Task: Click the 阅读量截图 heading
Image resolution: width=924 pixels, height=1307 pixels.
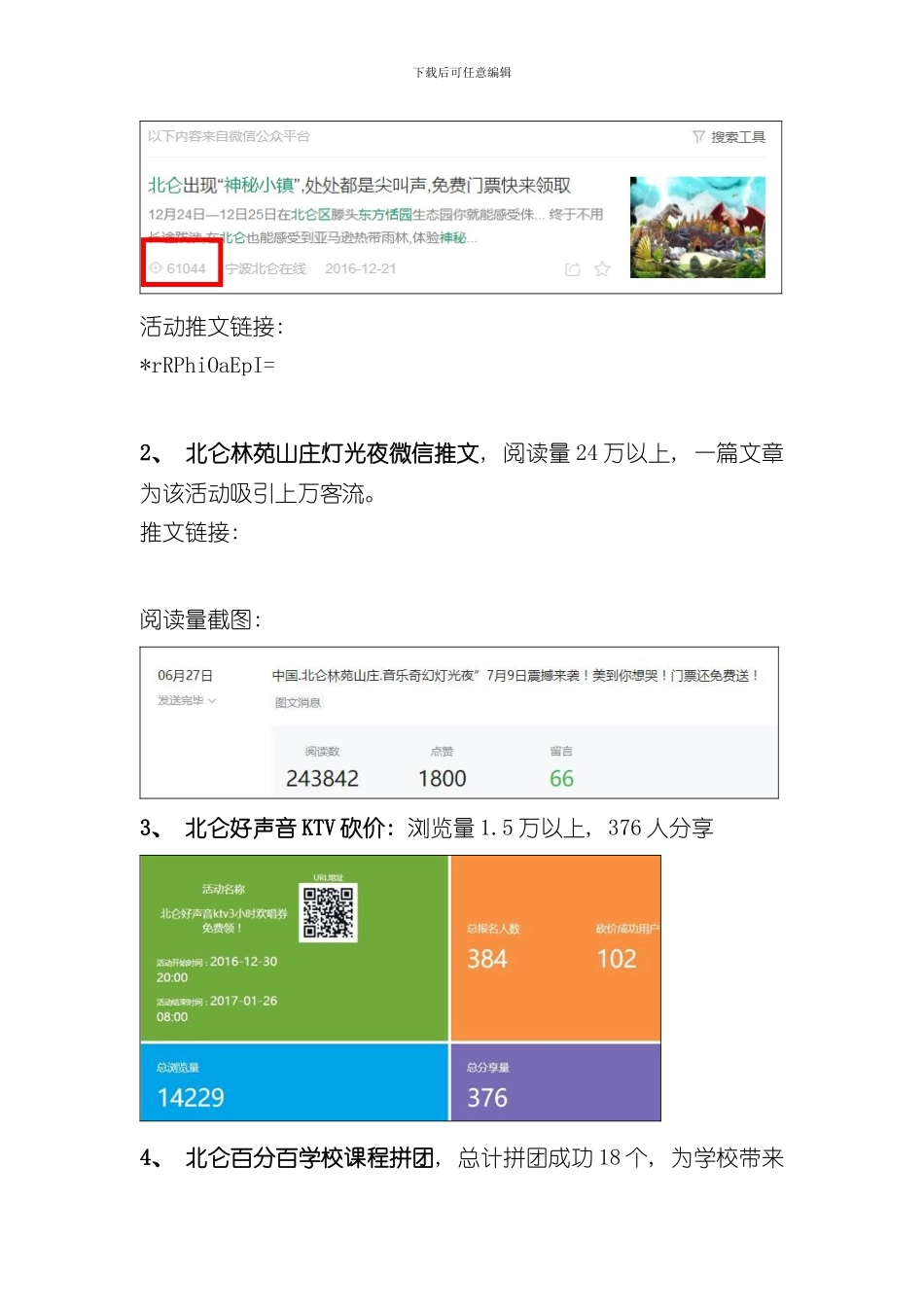Action: point(200,619)
